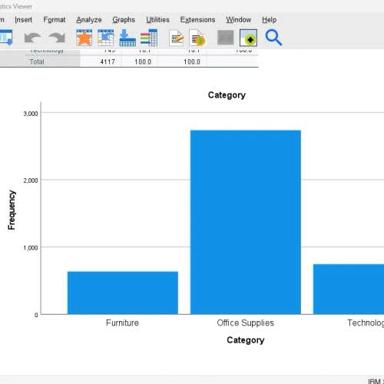
Task: Select the Total row label in frequency table
Action: (x=37, y=62)
